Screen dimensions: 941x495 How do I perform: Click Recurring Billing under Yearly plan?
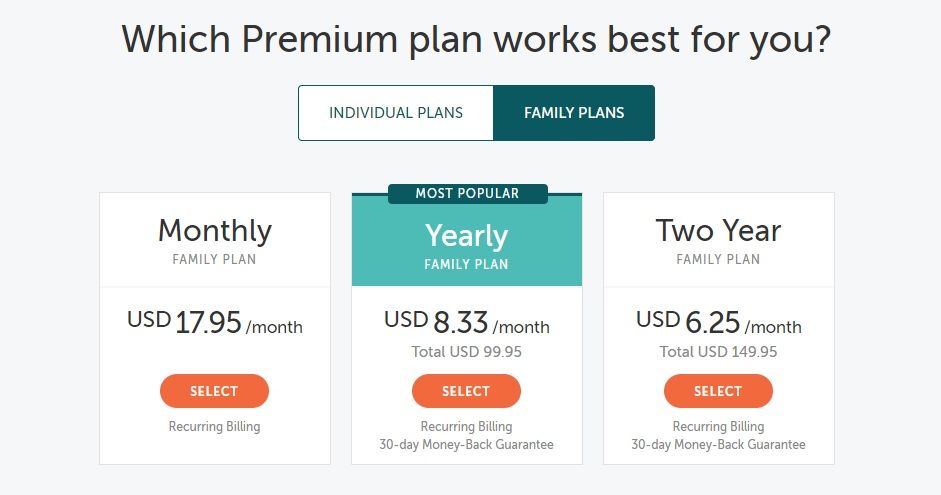pyautogui.click(x=466, y=427)
